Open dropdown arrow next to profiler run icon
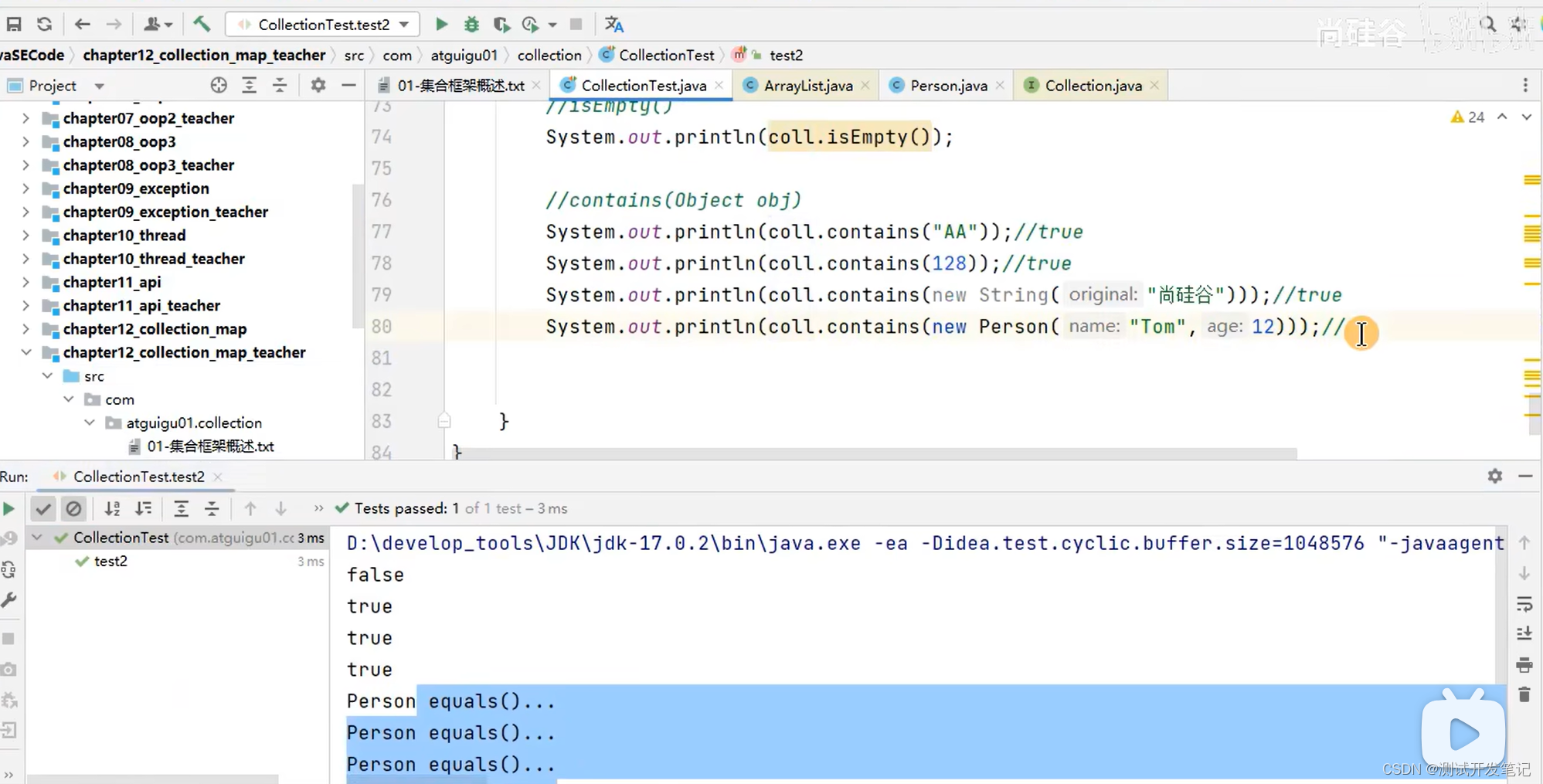This screenshot has height=784, width=1543. pos(552,25)
